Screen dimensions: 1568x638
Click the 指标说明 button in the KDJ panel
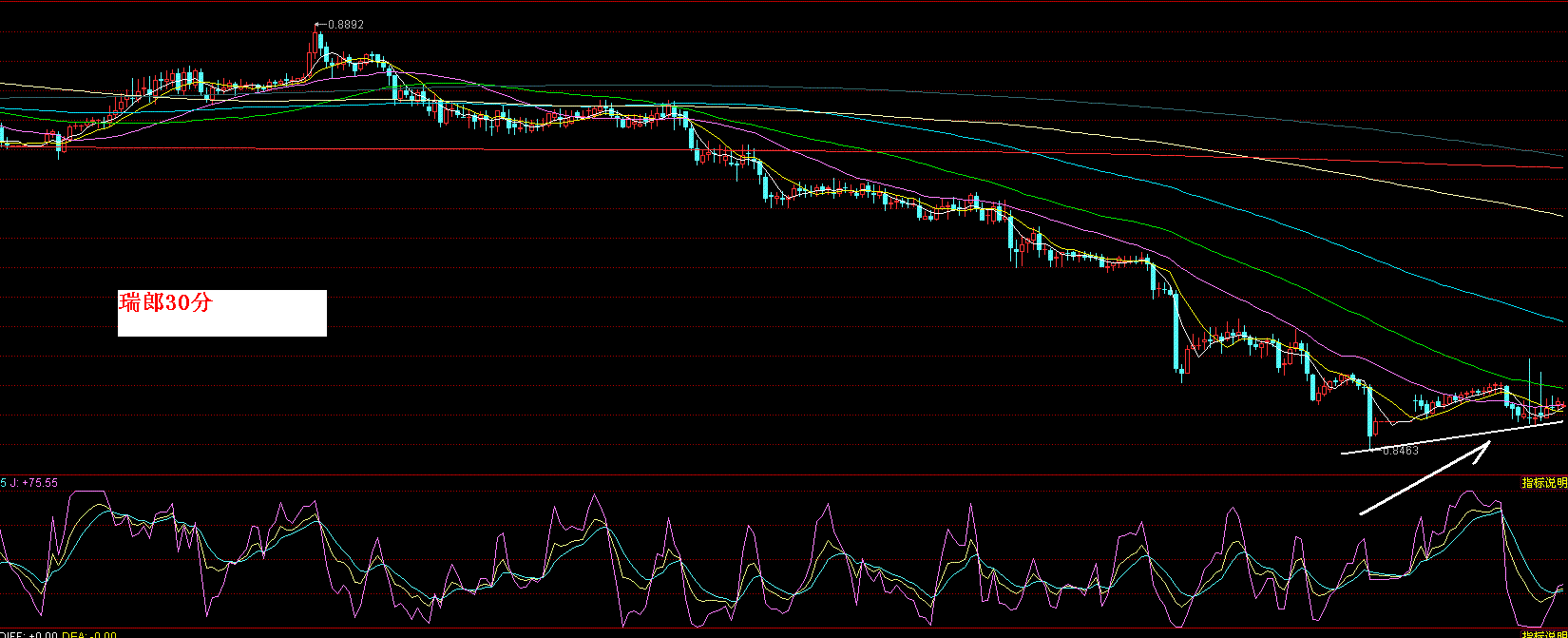(x=1543, y=483)
